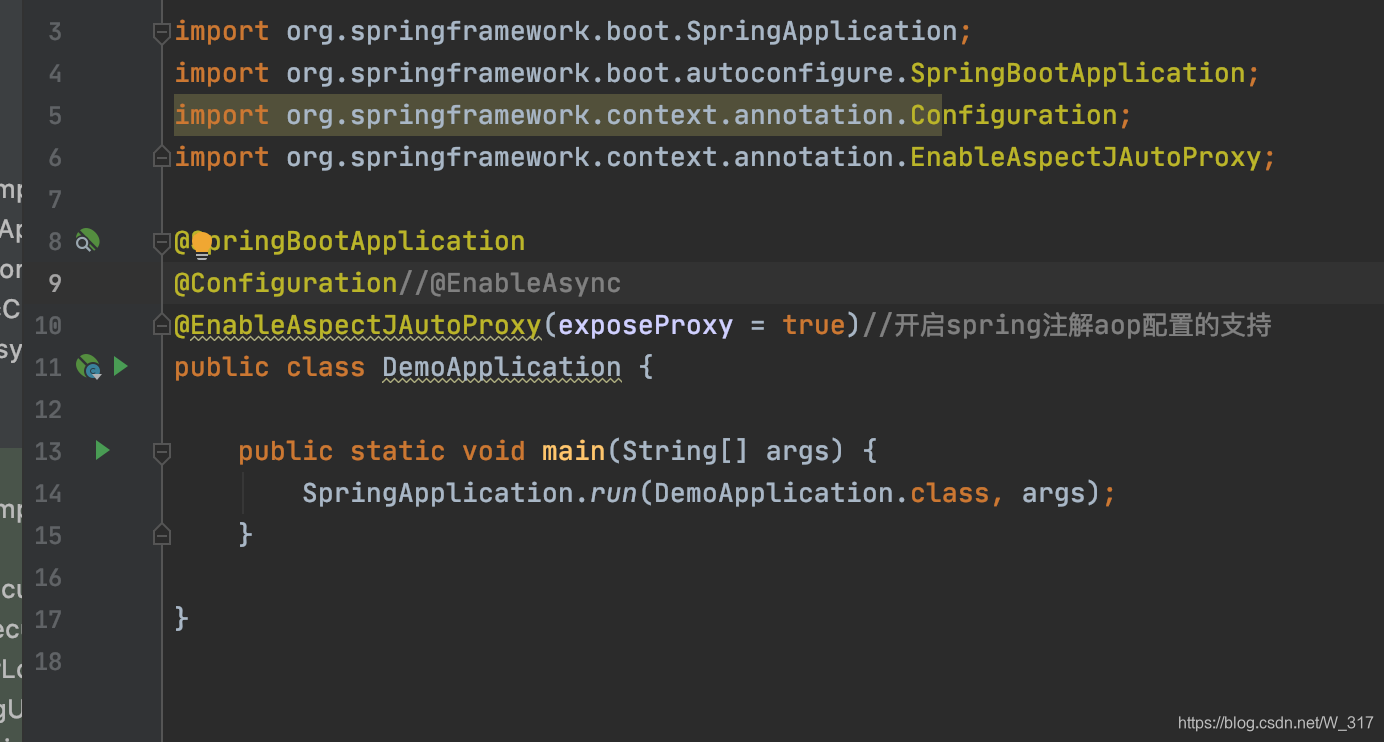Click the true keyword in the exposeProxy argument
The height and width of the screenshot is (742, 1384).
coord(813,324)
